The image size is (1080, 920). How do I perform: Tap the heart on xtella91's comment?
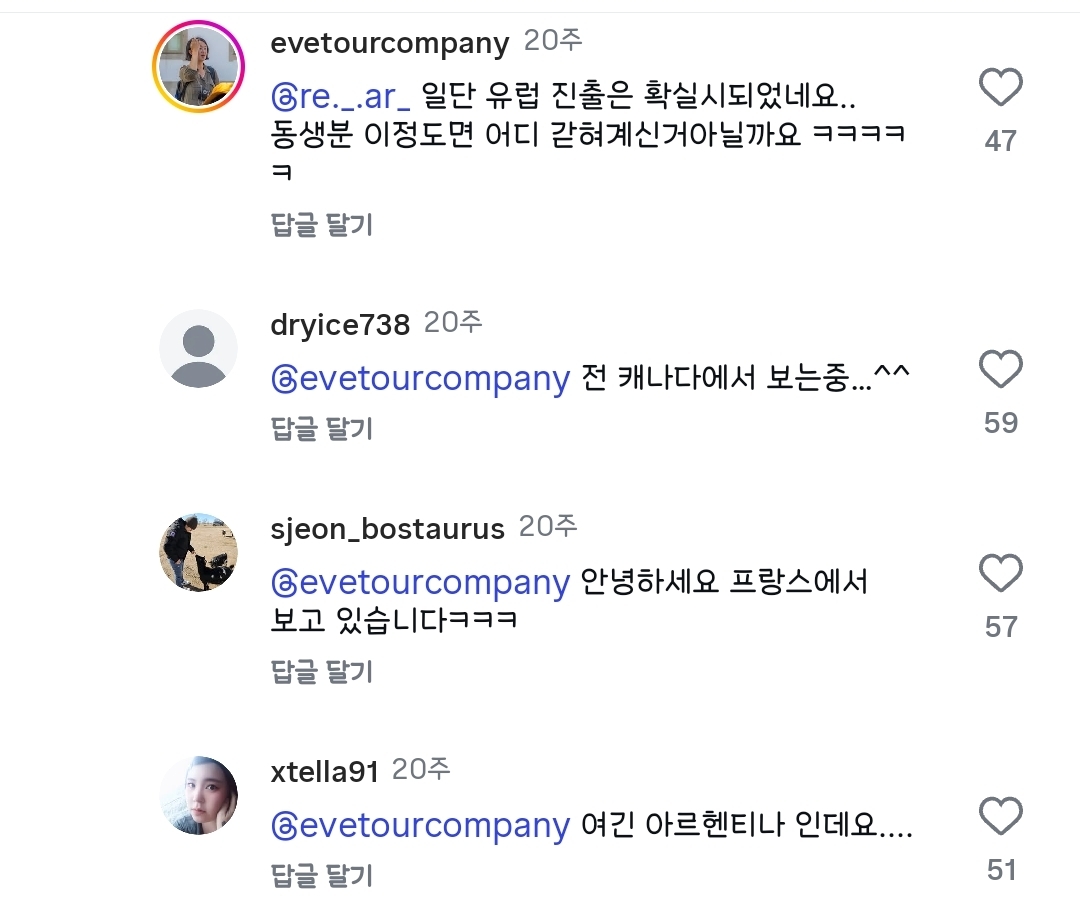coord(1000,817)
